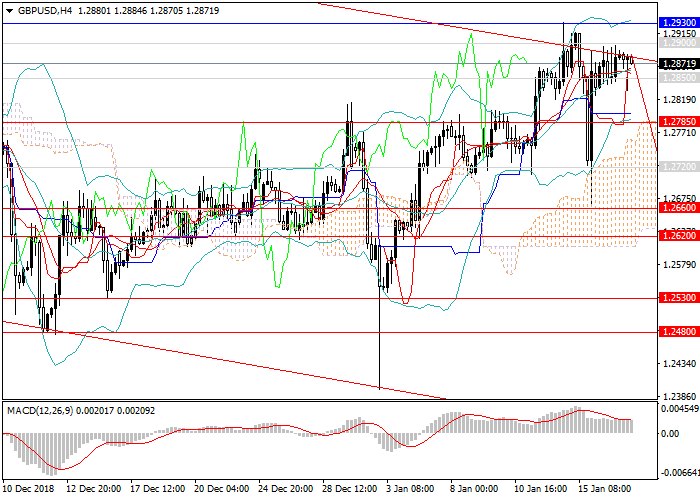This screenshot has height=500, width=700.
Task: Select the red 1.26200 level label
Action: point(678,237)
